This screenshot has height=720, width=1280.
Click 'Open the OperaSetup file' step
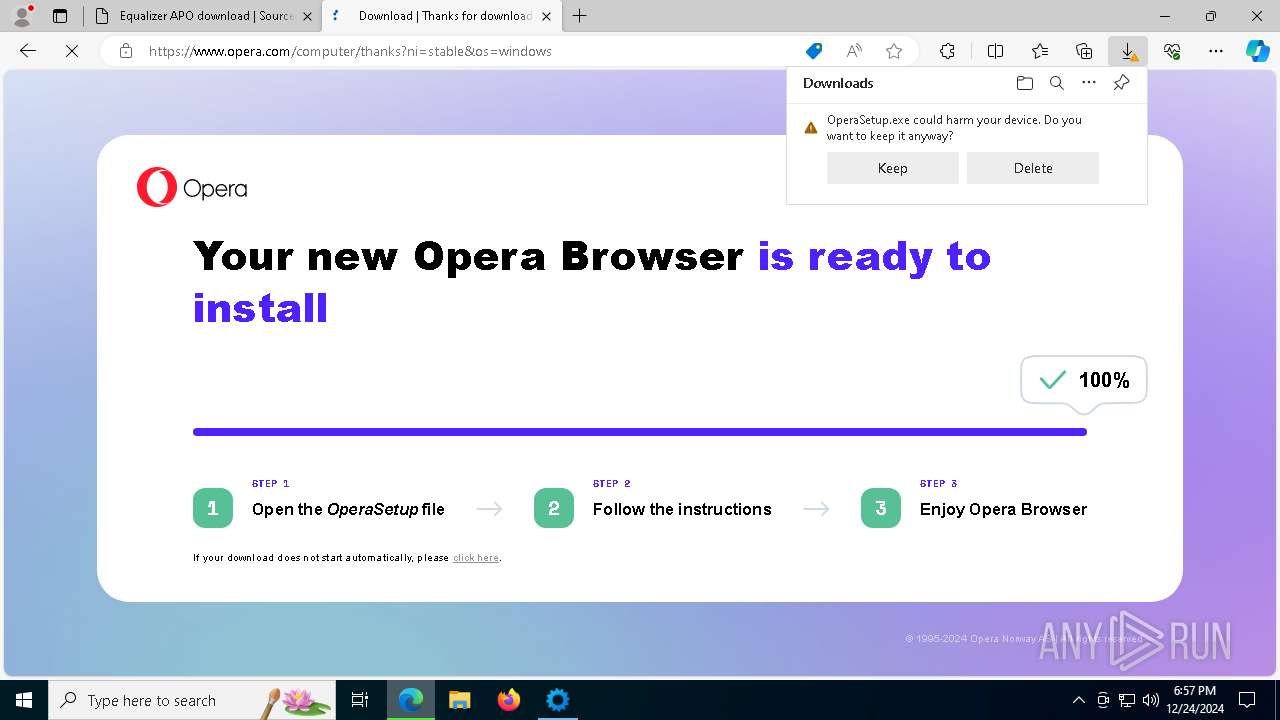point(348,509)
